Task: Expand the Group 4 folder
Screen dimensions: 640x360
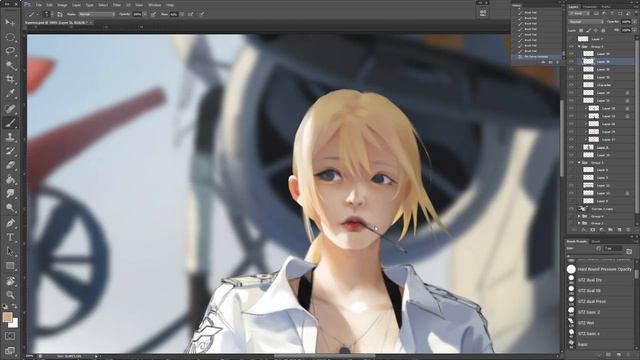Action: tap(579, 216)
